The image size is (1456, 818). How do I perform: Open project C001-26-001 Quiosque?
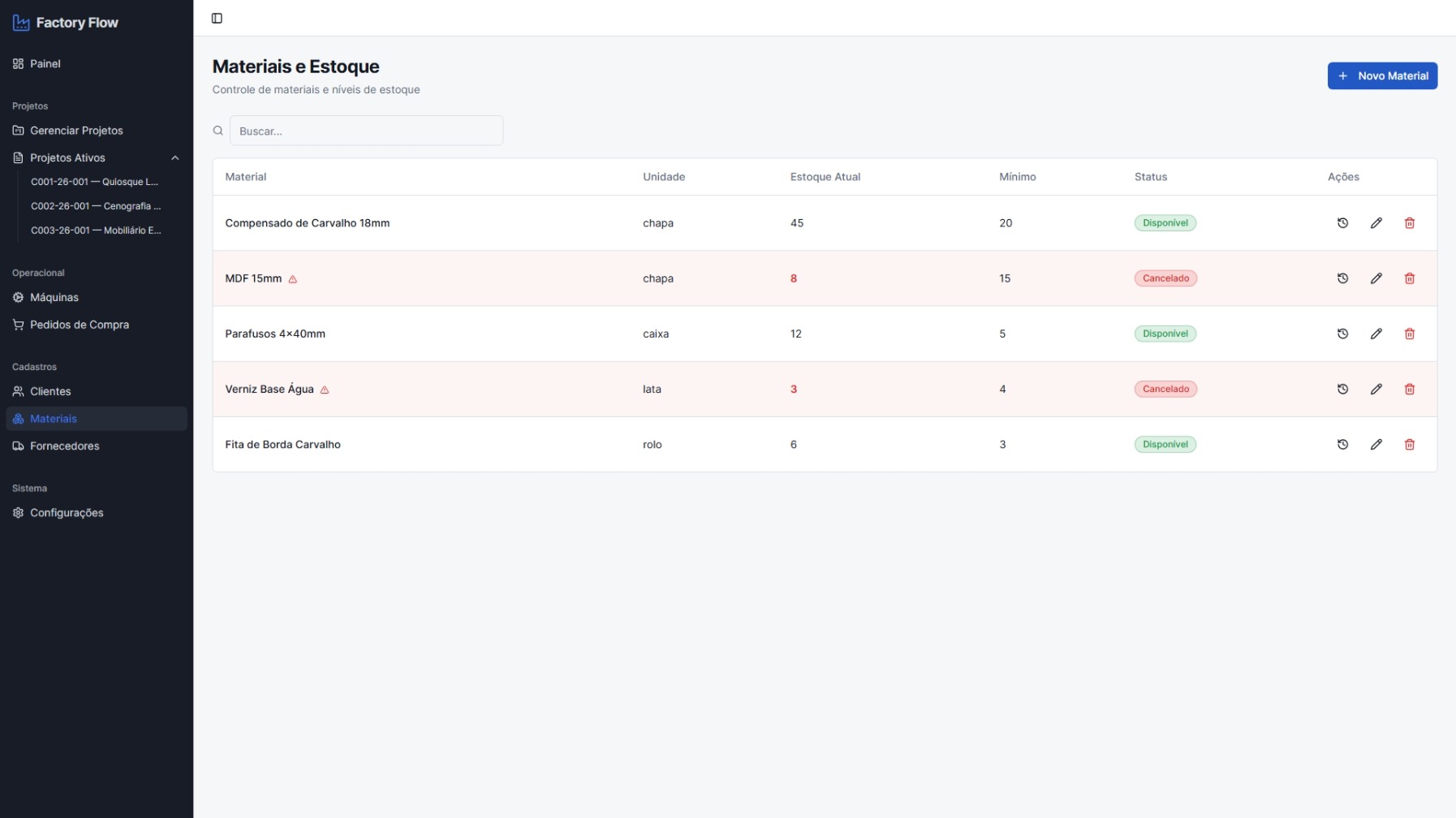coord(94,182)
